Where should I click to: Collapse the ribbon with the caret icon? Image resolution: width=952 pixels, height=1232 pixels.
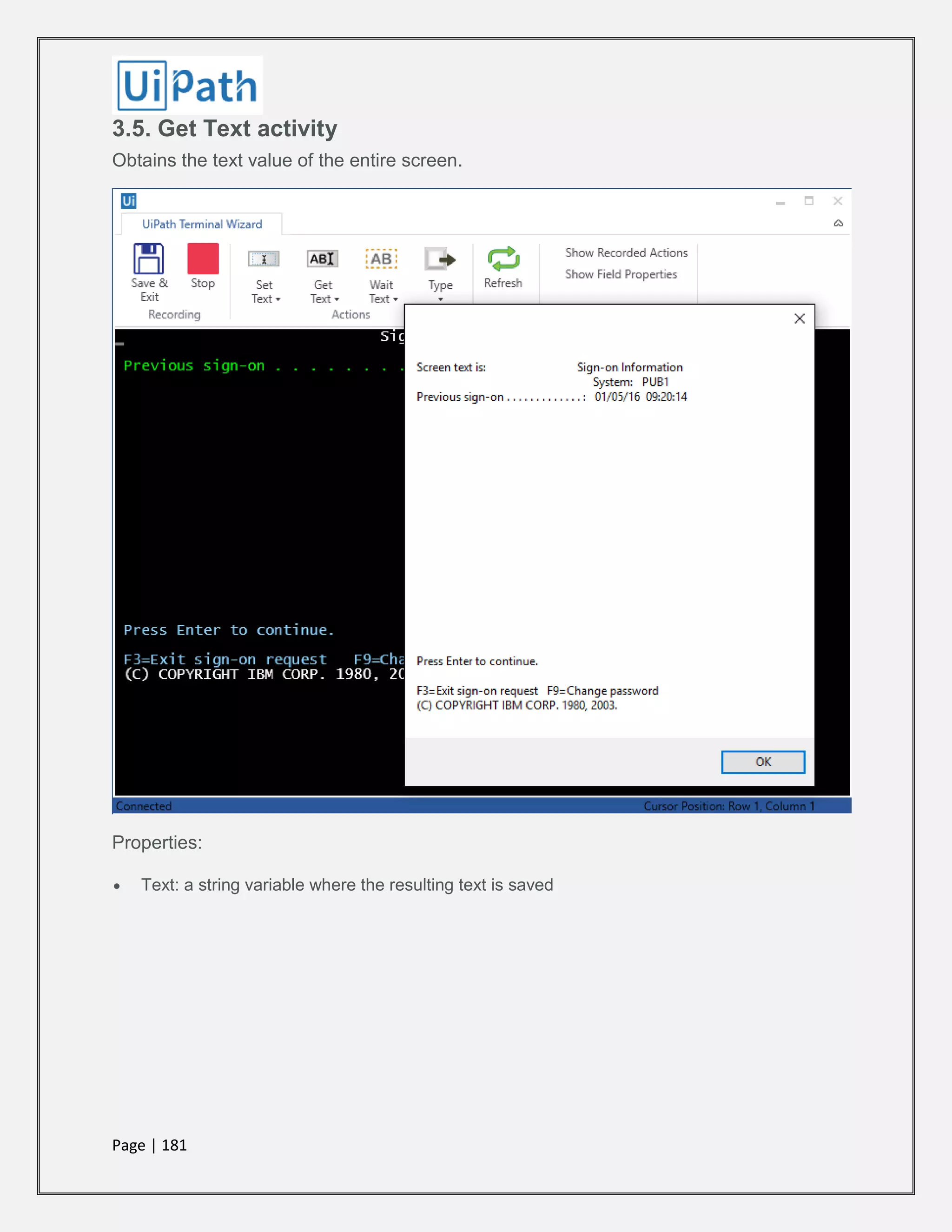[x=838, y=223]
